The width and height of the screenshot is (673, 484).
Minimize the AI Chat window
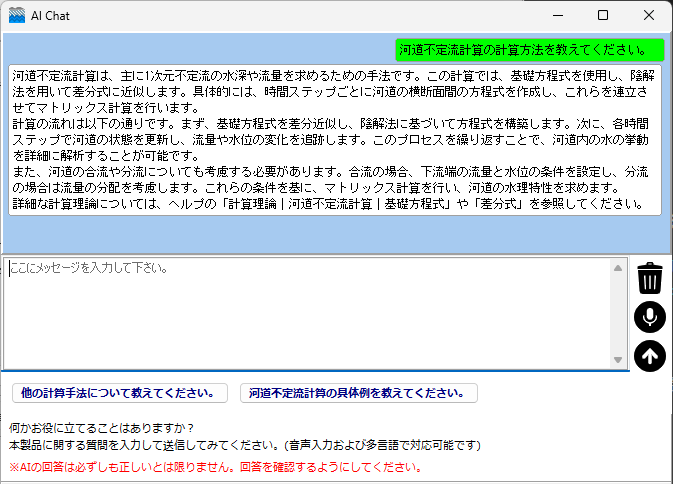point(558,15)
